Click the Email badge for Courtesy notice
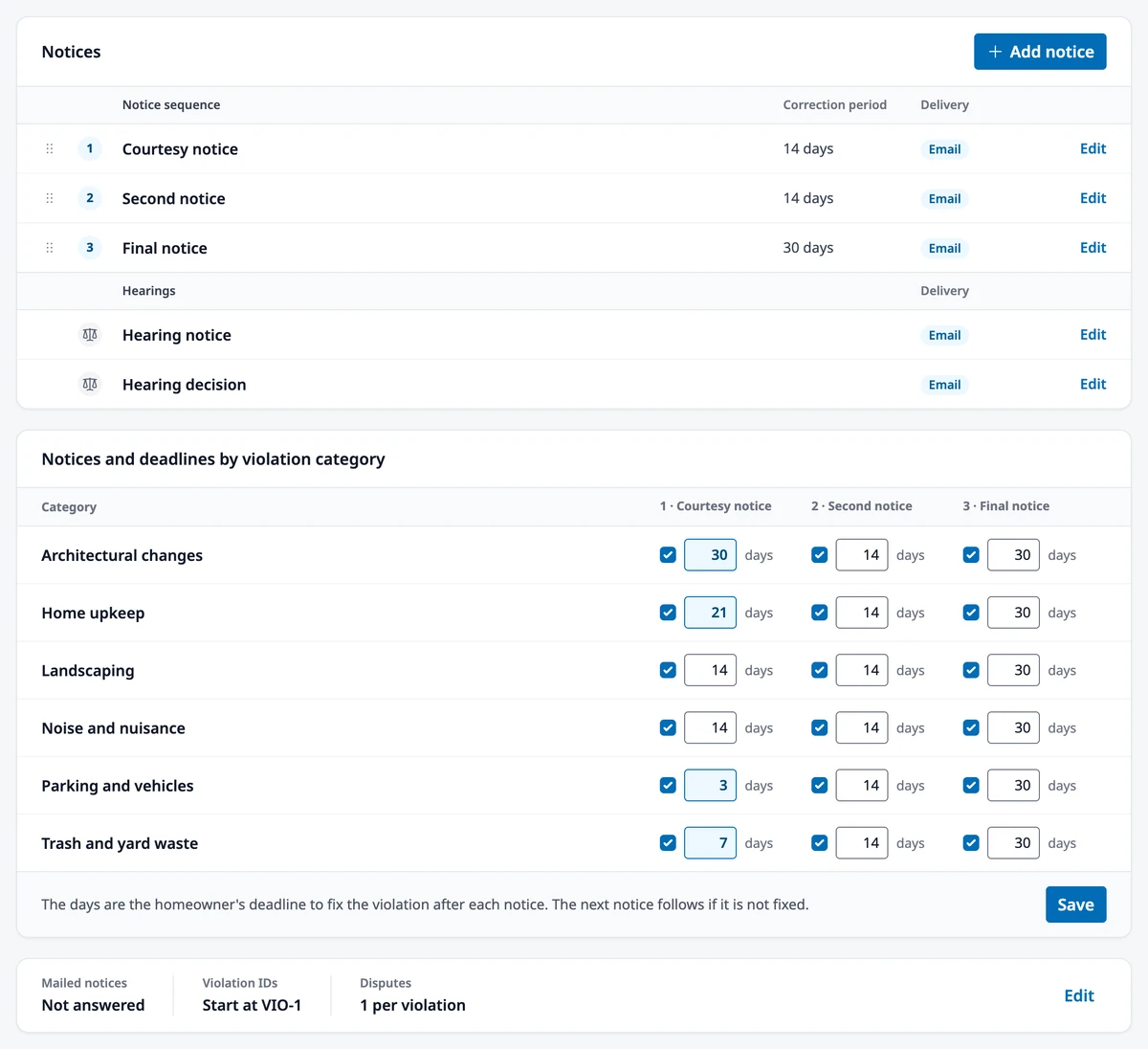1148x1049 pixels. (x=944, y=149)
